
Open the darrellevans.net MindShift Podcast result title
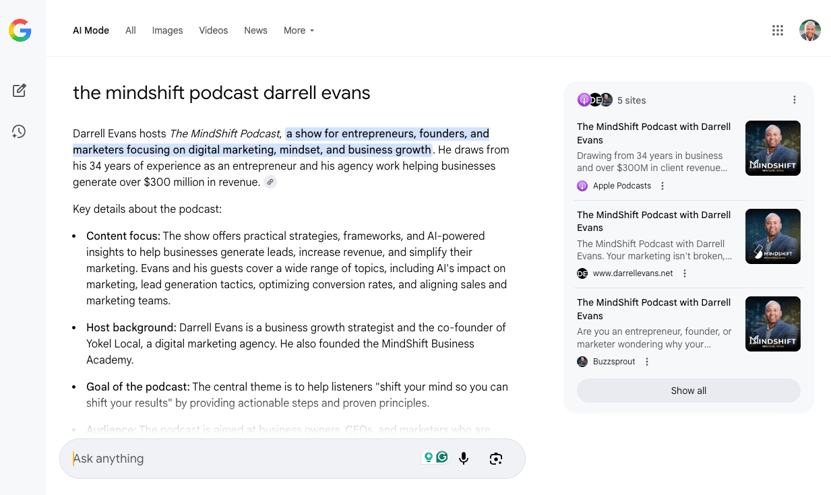(x=653, y=221)
